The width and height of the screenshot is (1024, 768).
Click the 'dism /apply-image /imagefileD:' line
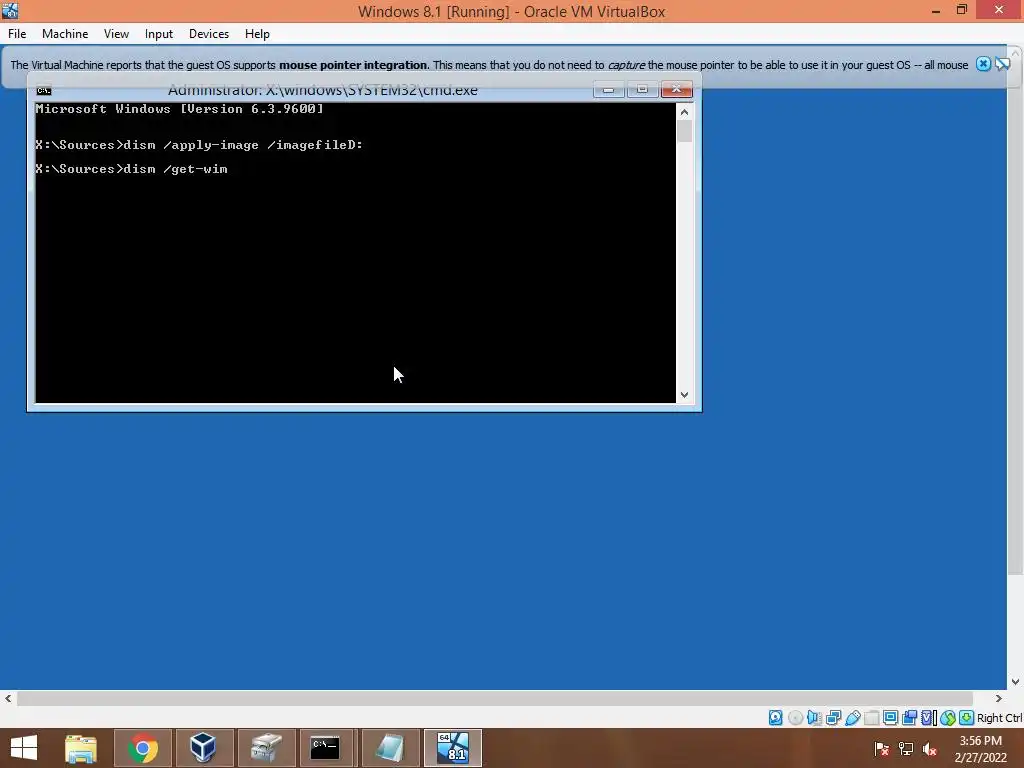coord(199,145)
